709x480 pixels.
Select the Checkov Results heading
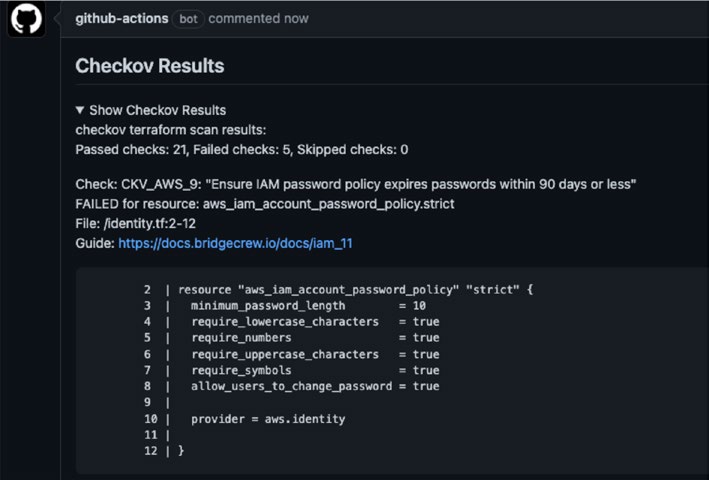pos(150,66)
